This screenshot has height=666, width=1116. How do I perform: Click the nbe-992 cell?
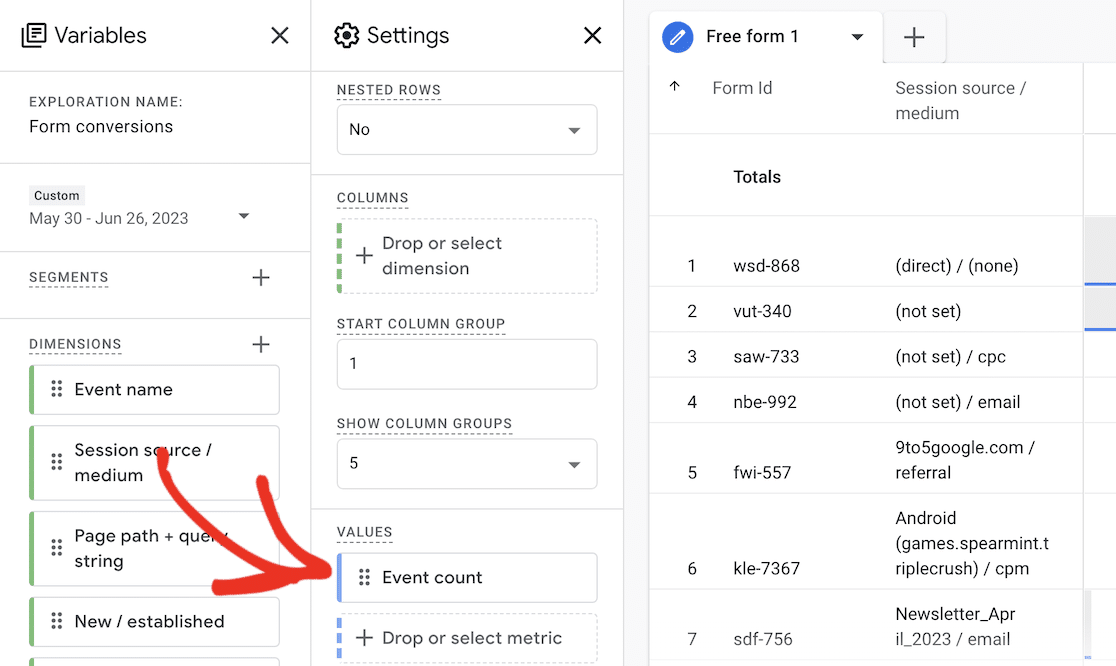pos(765,402)
